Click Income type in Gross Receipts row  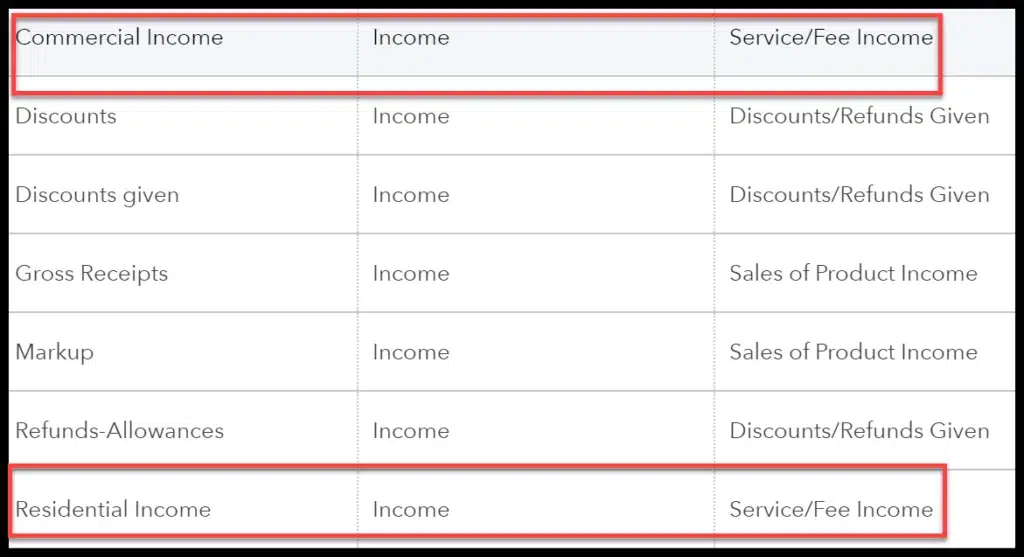pyautogui.click(x=411, y=274)
